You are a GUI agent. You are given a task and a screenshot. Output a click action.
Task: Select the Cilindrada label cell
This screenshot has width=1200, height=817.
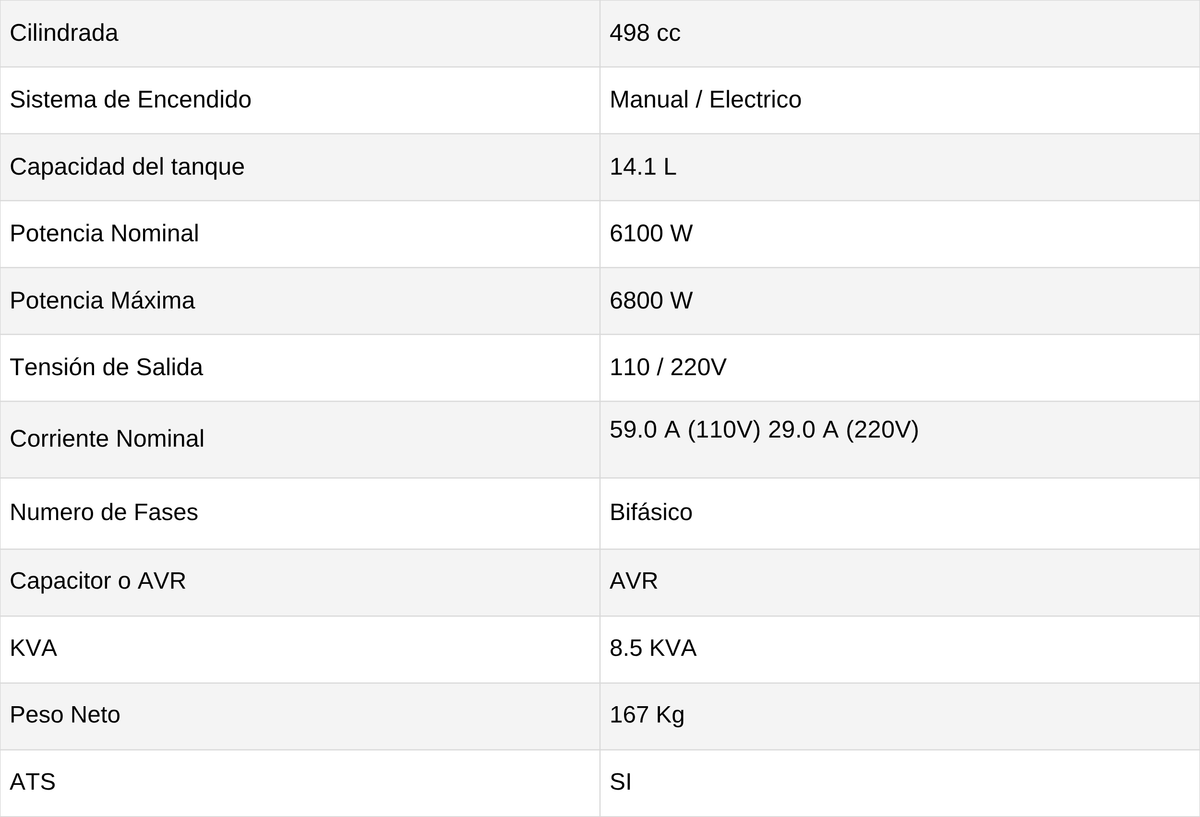coord(300,33)
